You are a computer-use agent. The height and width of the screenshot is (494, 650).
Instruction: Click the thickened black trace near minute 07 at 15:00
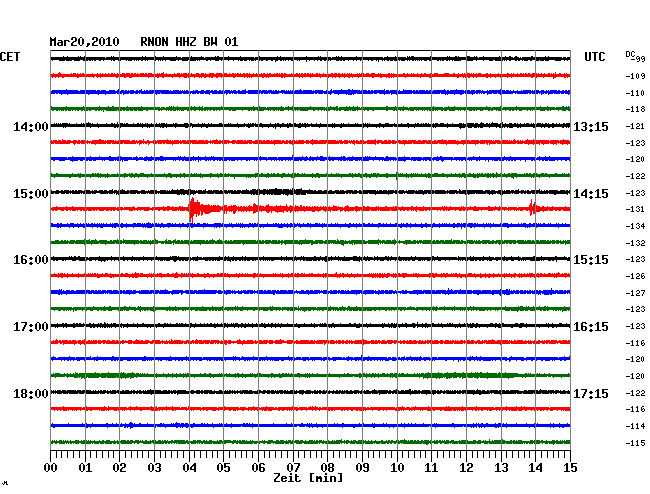pos(279,192)
